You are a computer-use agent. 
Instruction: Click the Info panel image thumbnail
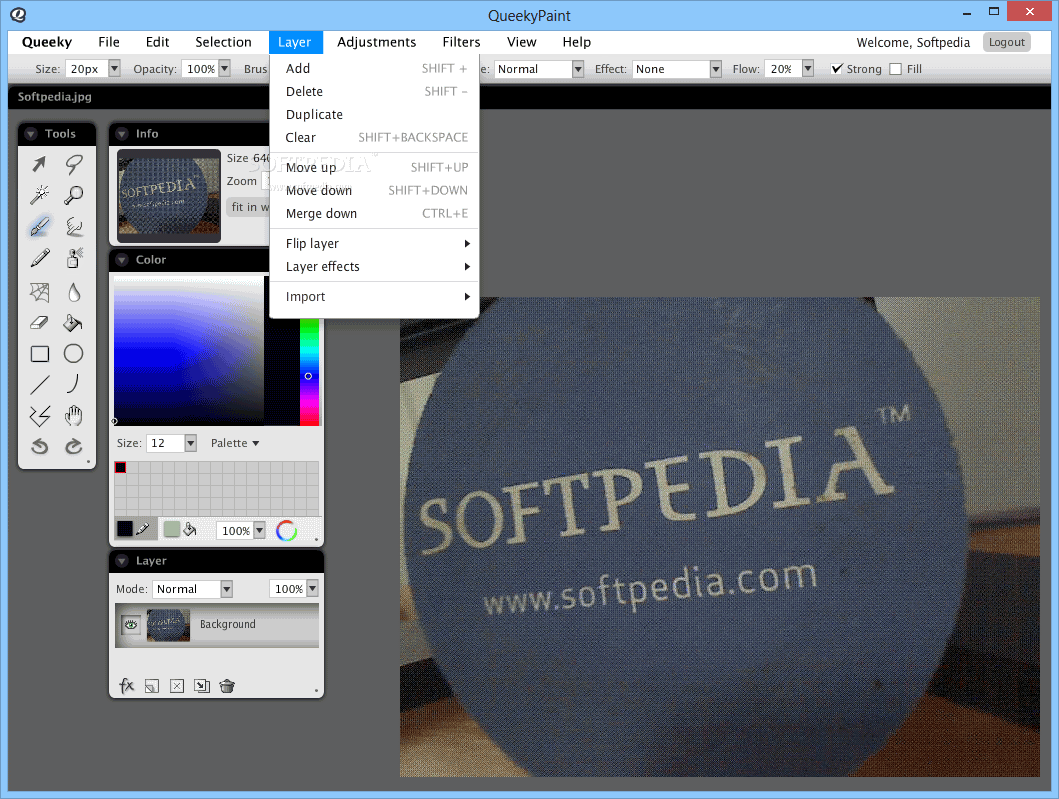point(169,196)
